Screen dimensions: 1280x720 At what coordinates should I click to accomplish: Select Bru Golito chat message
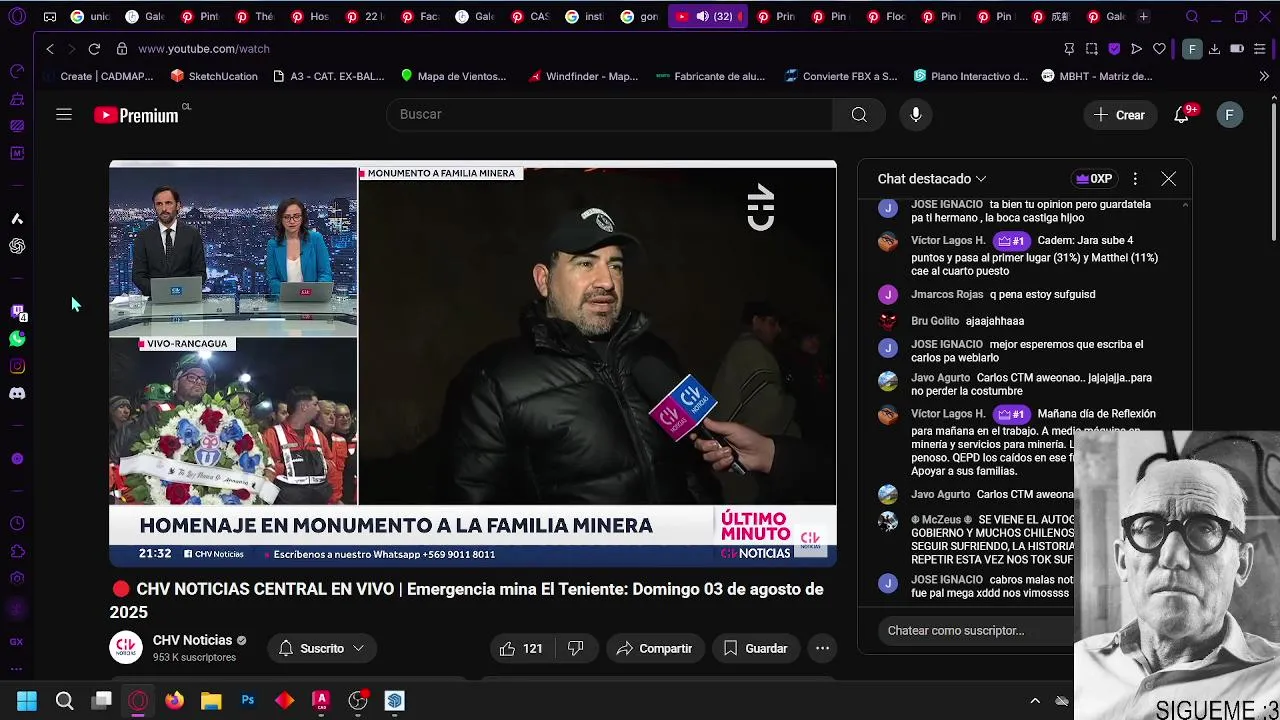pyautogui.click(x=967, y=321)
